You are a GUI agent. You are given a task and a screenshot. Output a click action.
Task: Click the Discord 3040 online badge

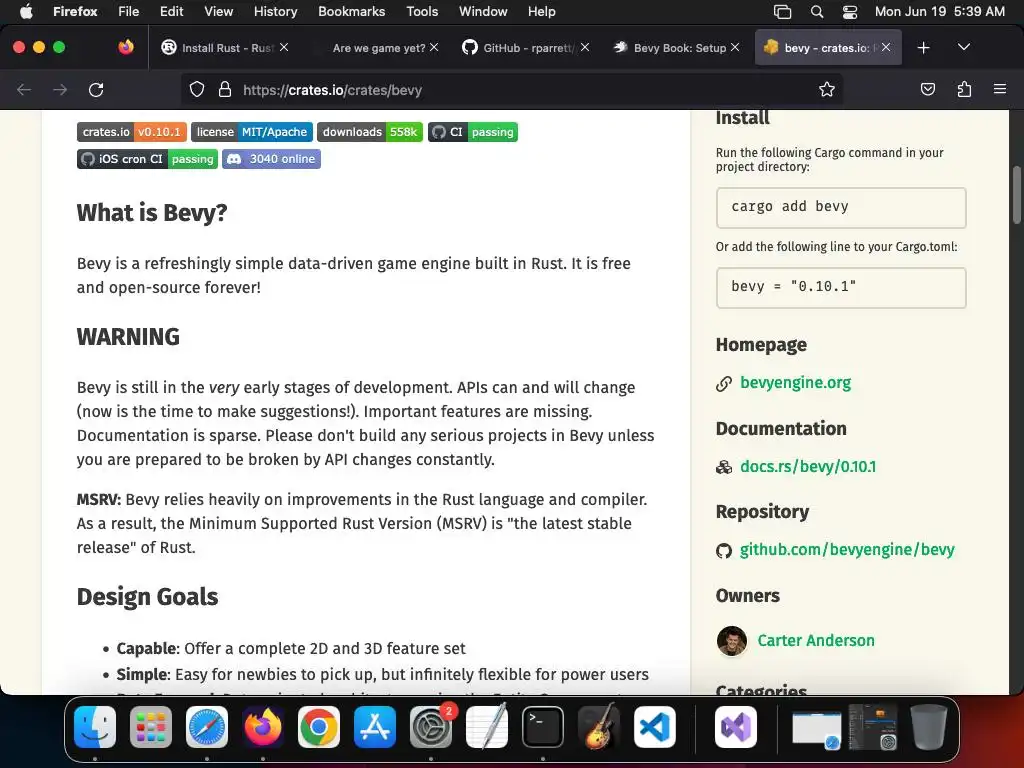pos(272,159)
